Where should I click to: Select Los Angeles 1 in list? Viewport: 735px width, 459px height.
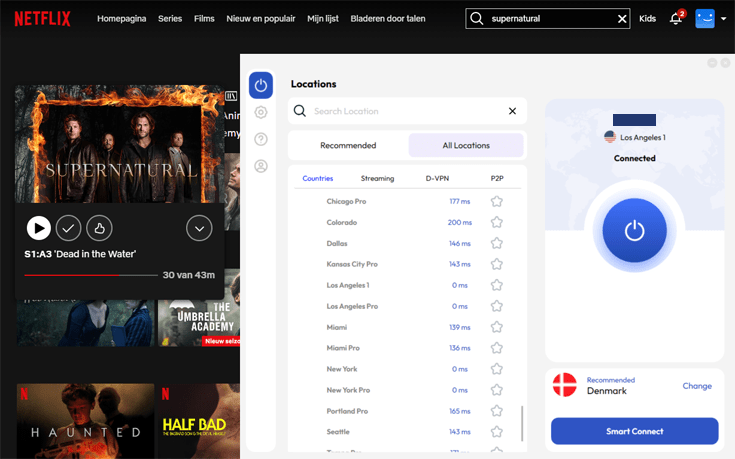348,285
